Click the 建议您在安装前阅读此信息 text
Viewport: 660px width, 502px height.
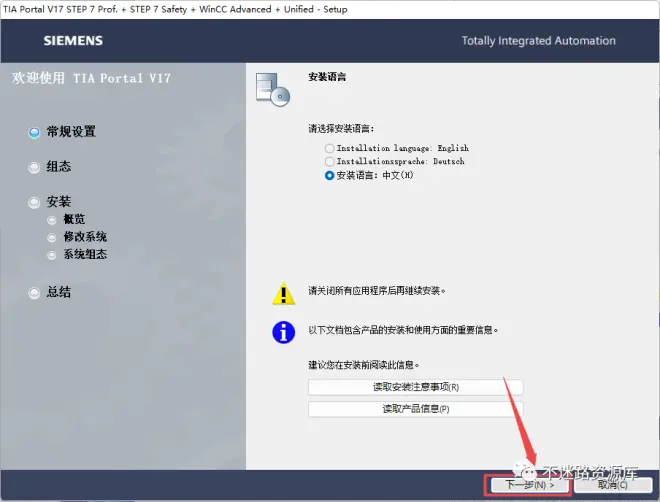pyautogui.click(x=364, y=365)
